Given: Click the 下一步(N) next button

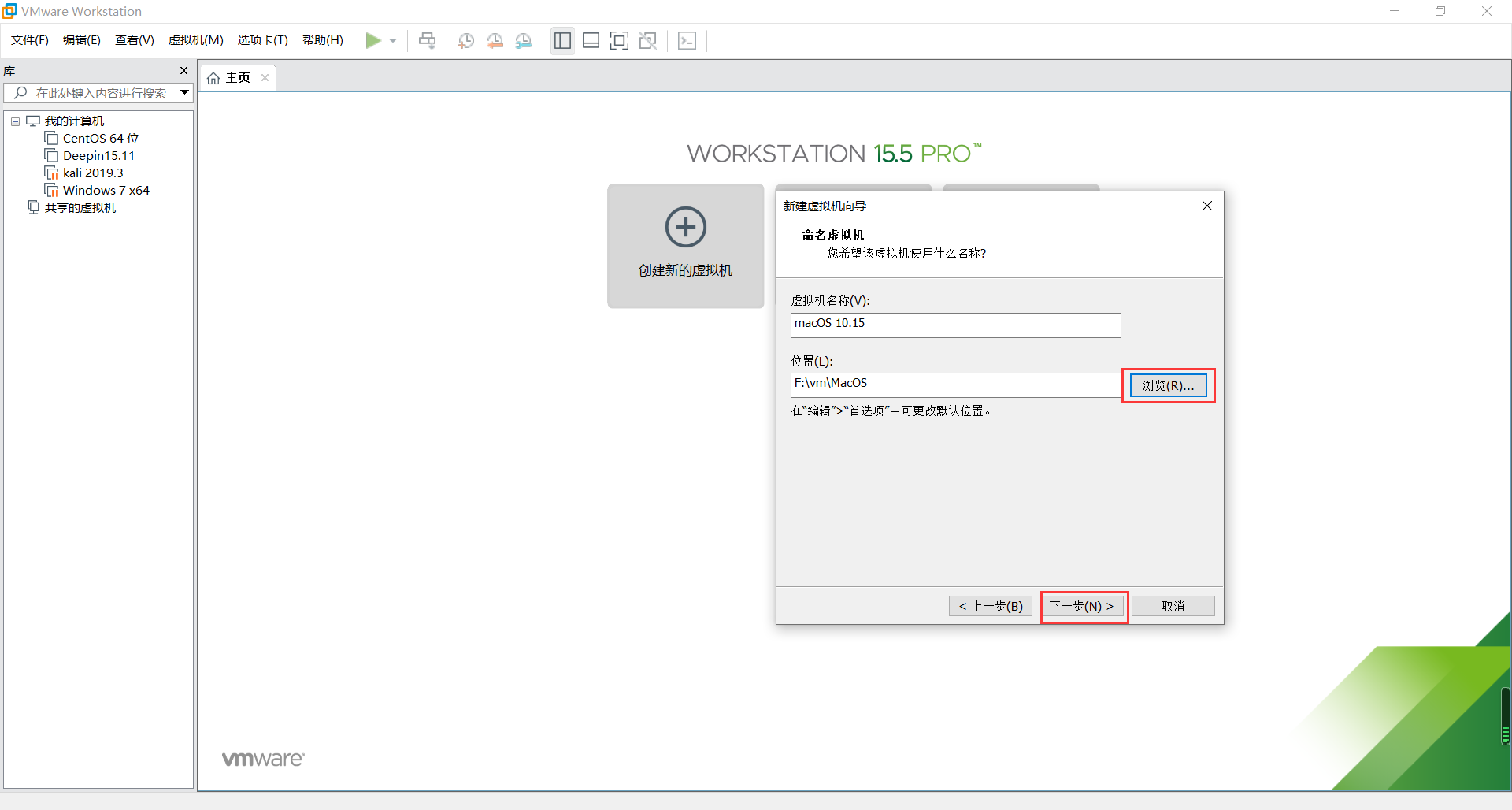Looking at the screenshot, I should coord(1082,606).
